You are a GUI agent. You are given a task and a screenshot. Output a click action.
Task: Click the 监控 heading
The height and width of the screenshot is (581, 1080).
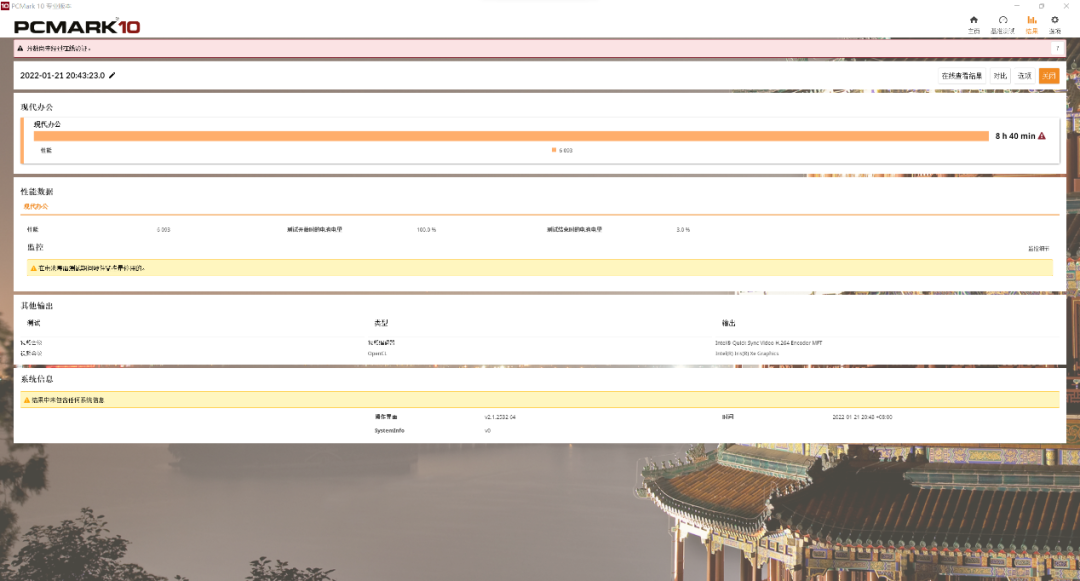35,247
